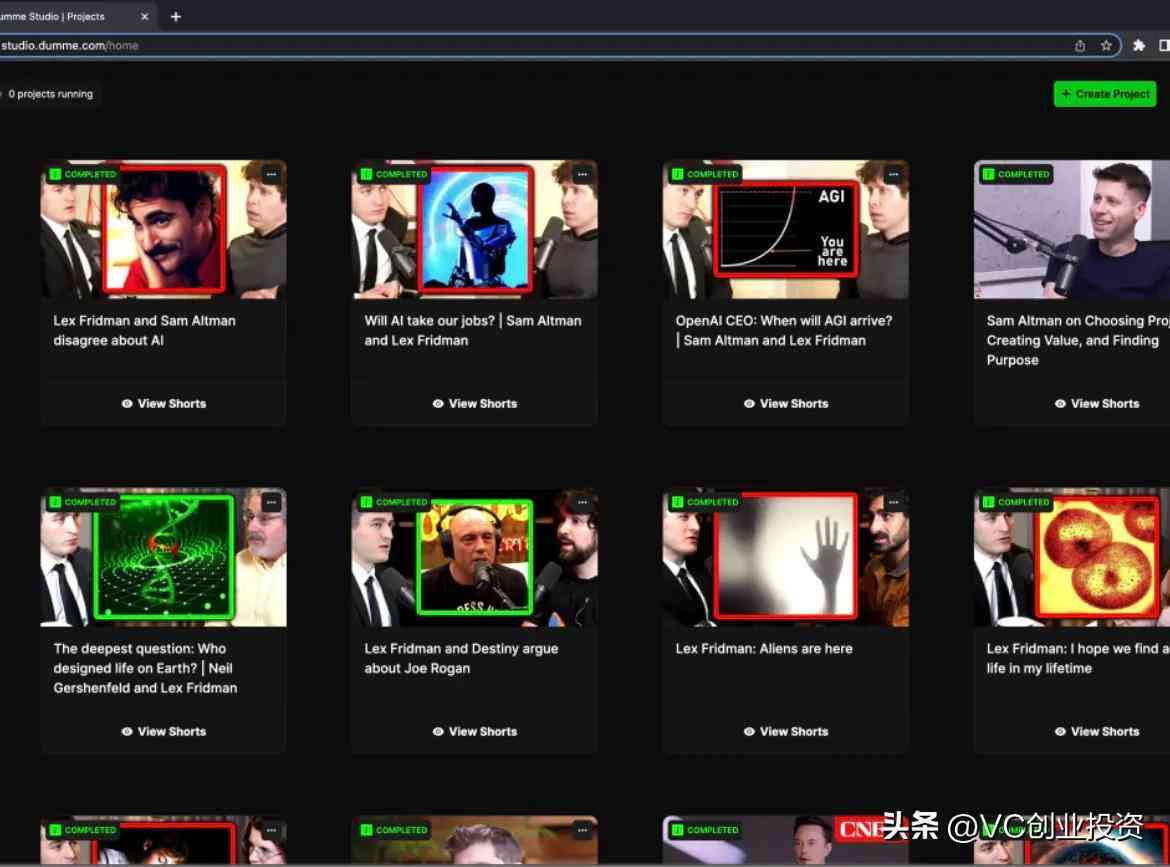
Task: Open three-dot menu on 'Will AI take our jobs?' card
Action: tap(582, 175)
